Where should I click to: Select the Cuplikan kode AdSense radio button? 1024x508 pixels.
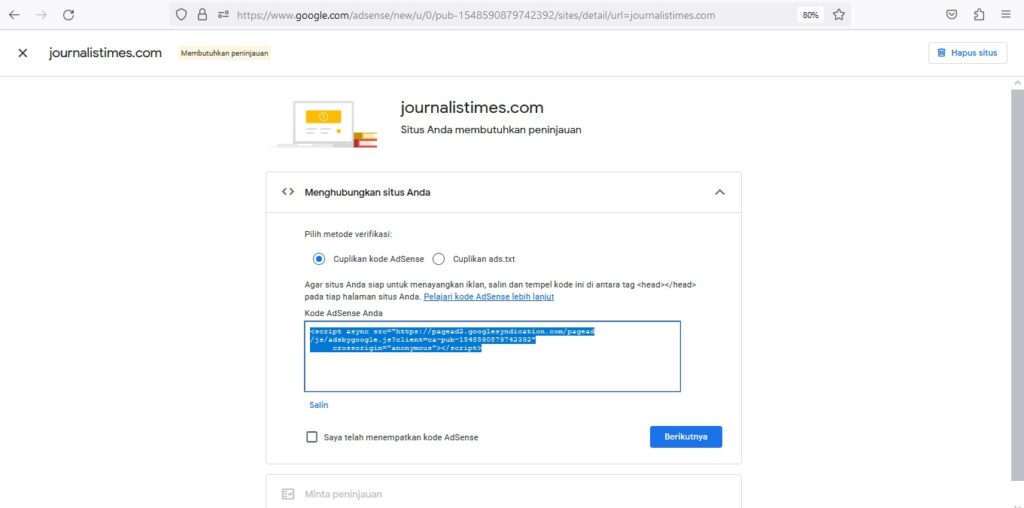coord(319,259)
